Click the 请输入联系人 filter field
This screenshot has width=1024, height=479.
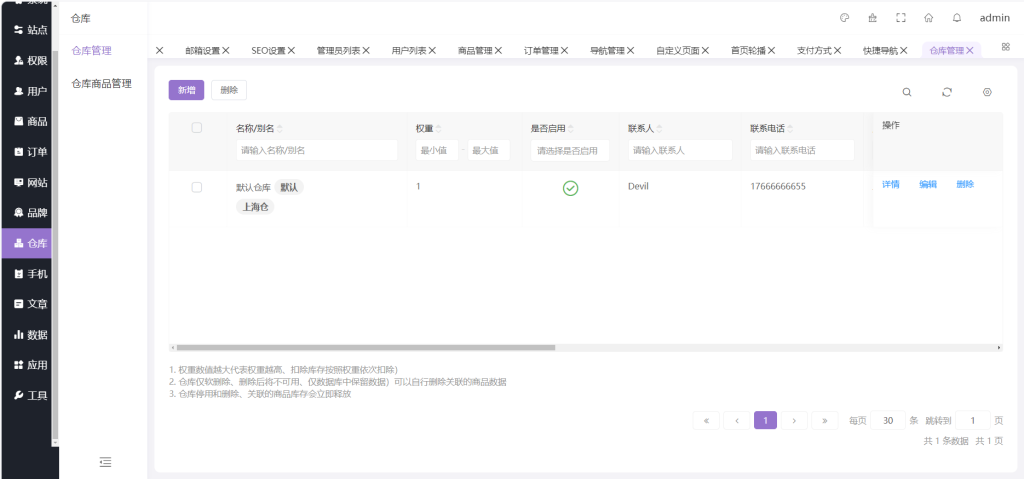pos(680,150)
